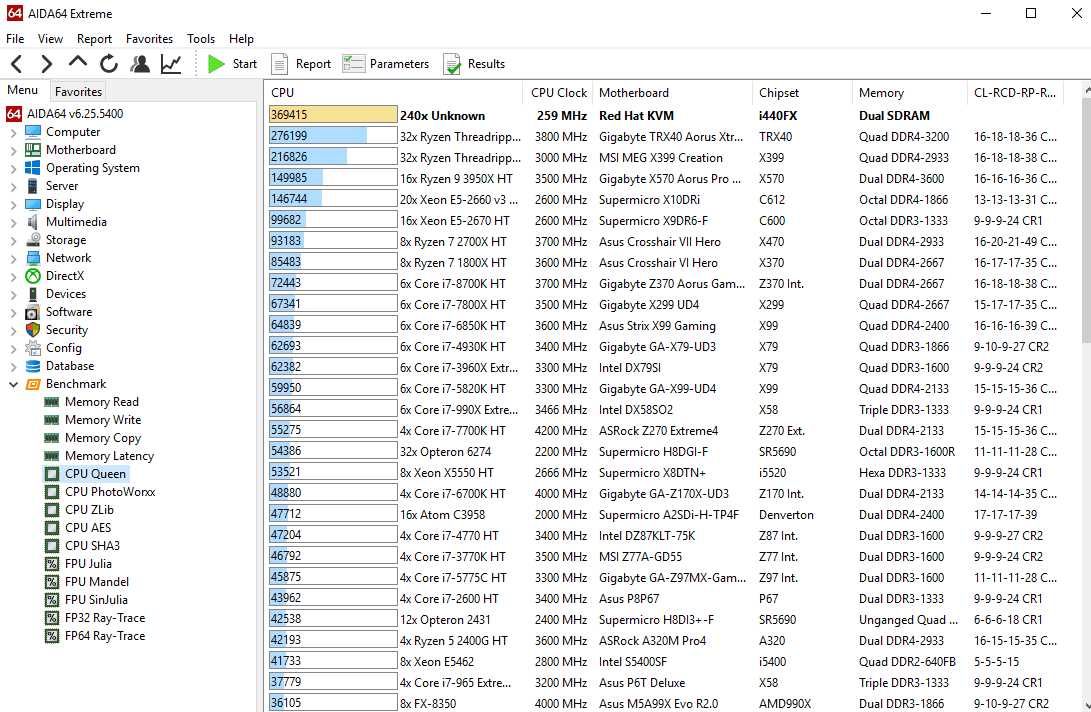1091x712 pixels.
Task: Click the AIDA64 v6.25.5400 root icon
Action: pyautogui.click(x=13, y=113)
